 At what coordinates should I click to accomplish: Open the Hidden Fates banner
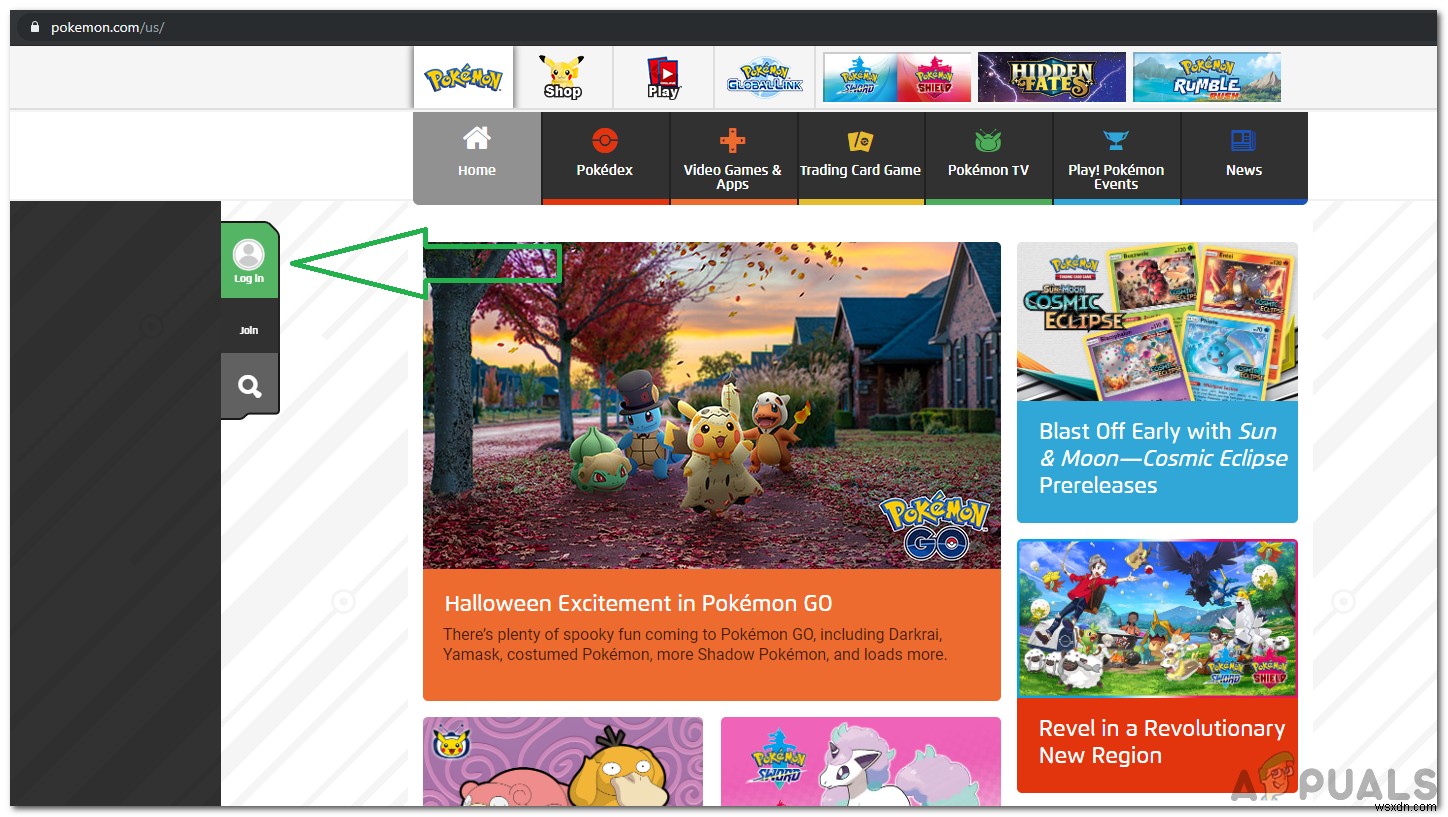1052,76
